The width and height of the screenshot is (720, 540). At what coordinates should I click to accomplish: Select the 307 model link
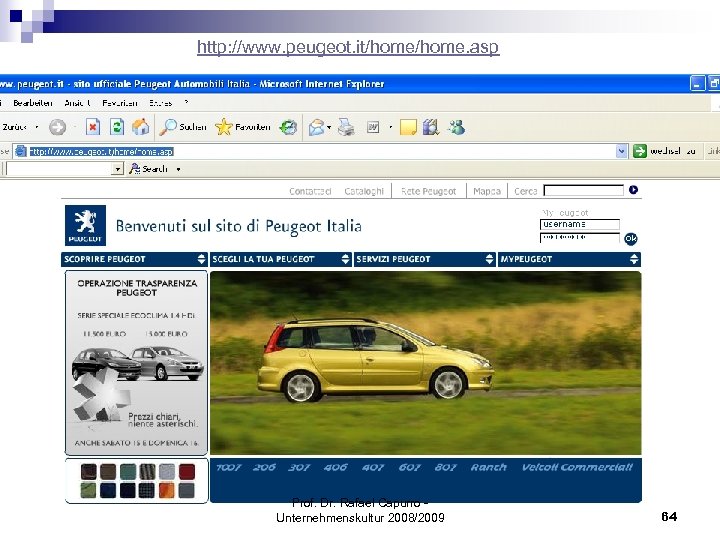(x=299, y=467)
